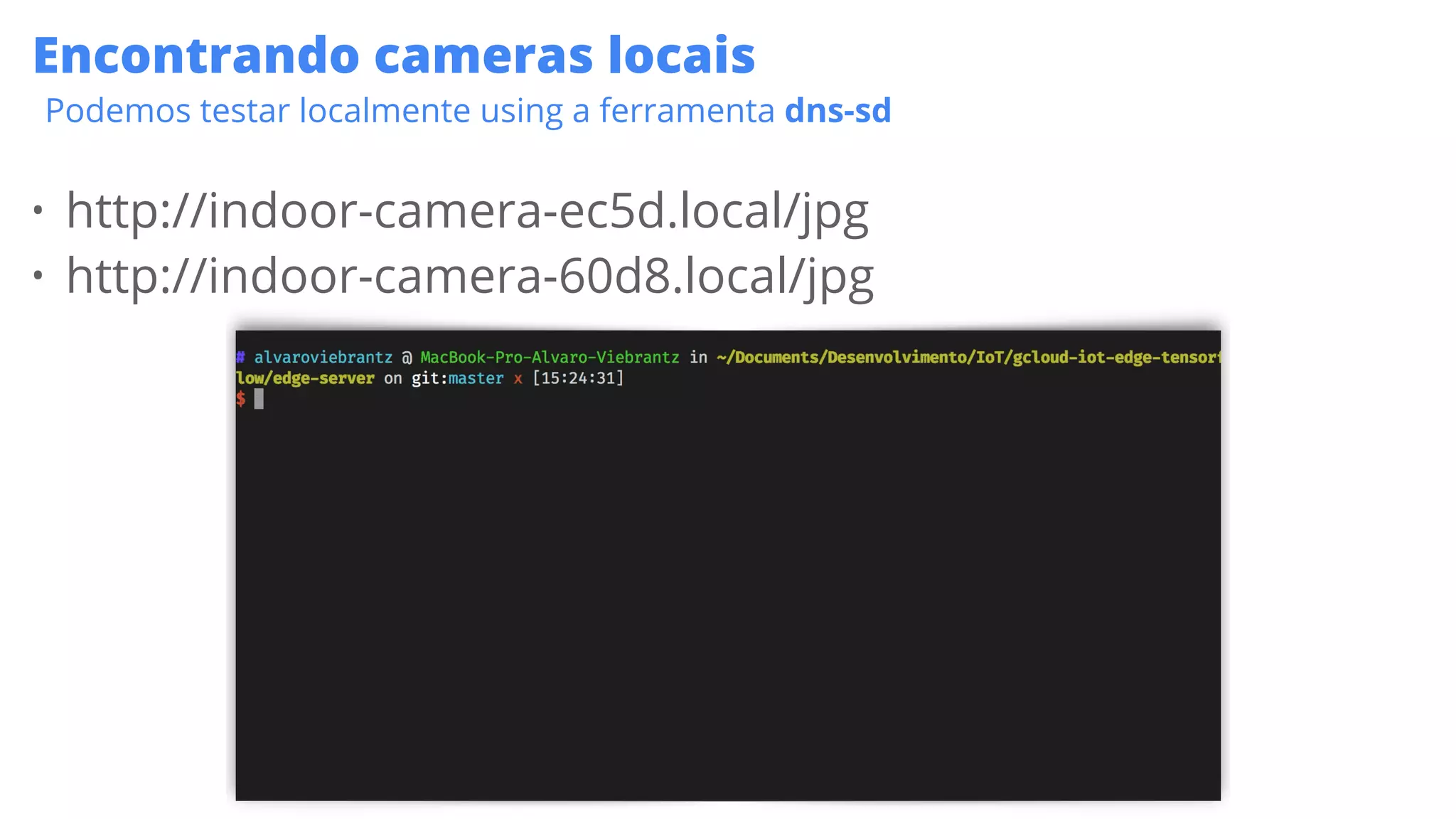Click the git branch name "master"
This screenshot has width=1456, height=819.
point(476,378)
